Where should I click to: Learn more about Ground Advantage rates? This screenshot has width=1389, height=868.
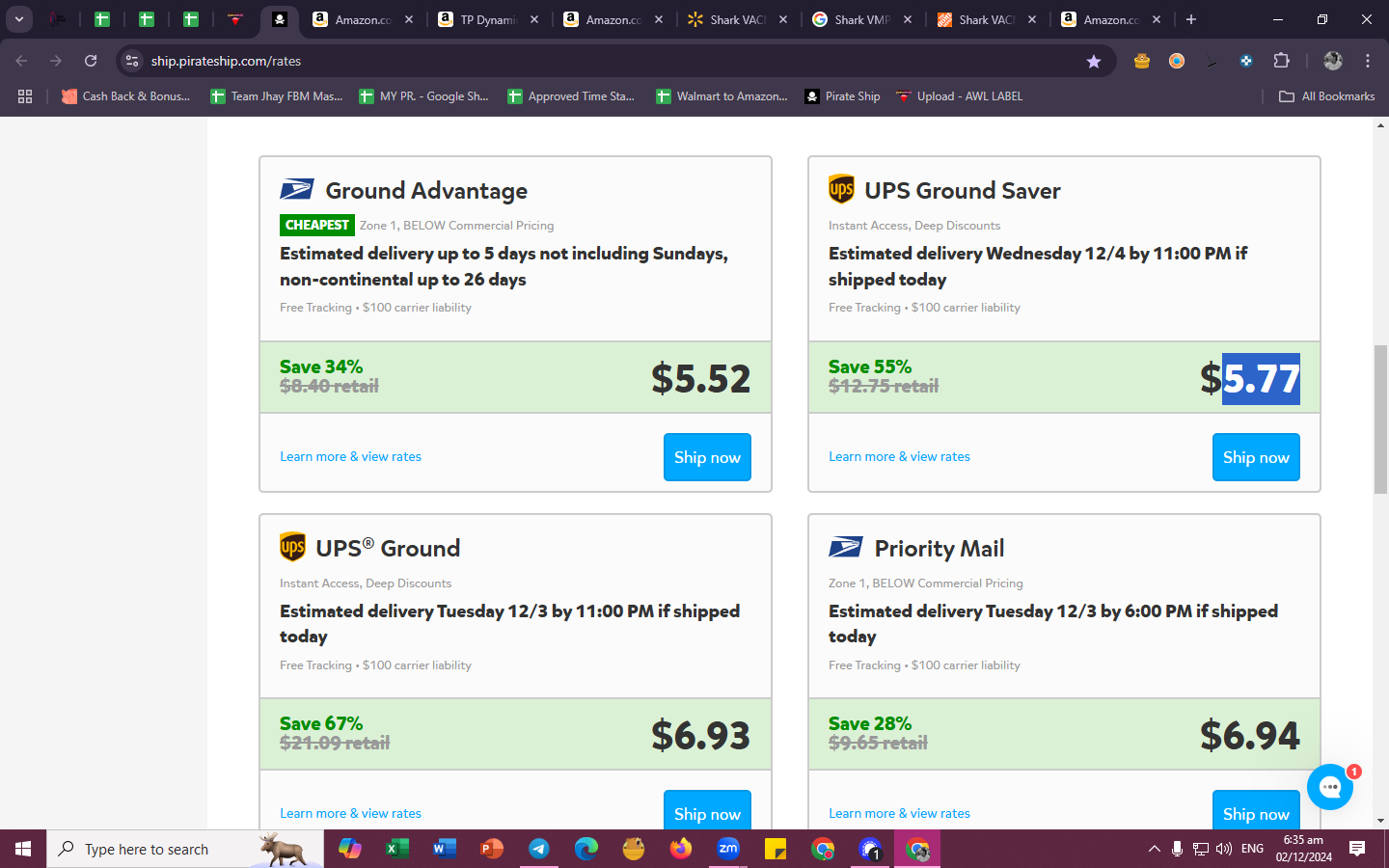click(350, 456)
